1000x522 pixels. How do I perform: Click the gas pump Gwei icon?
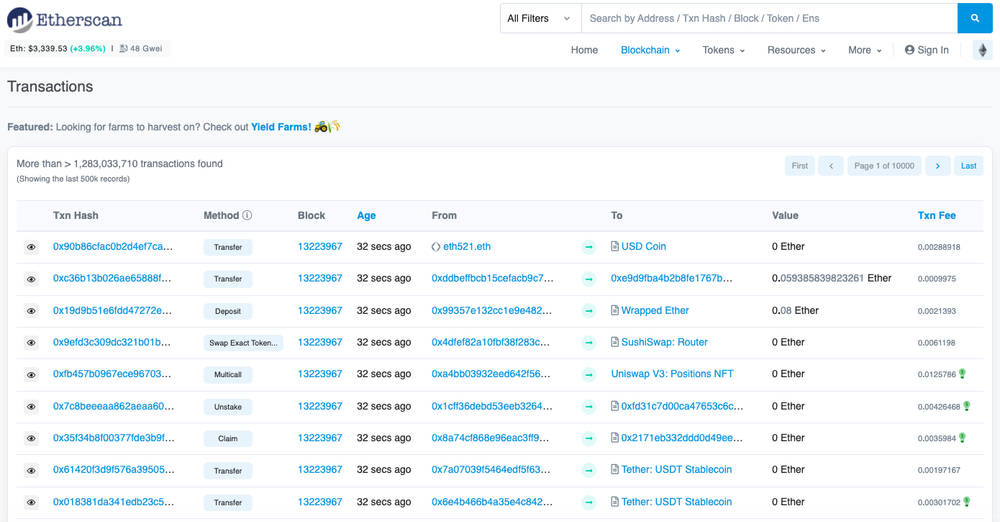[x=124, y=48]
